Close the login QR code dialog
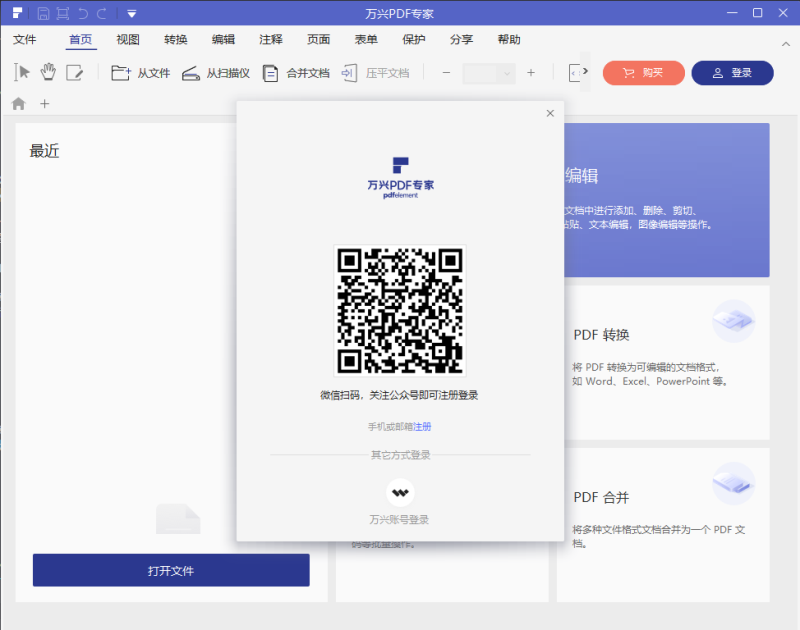The width and height of the screenshot is (800, 630). click(550, 114)
